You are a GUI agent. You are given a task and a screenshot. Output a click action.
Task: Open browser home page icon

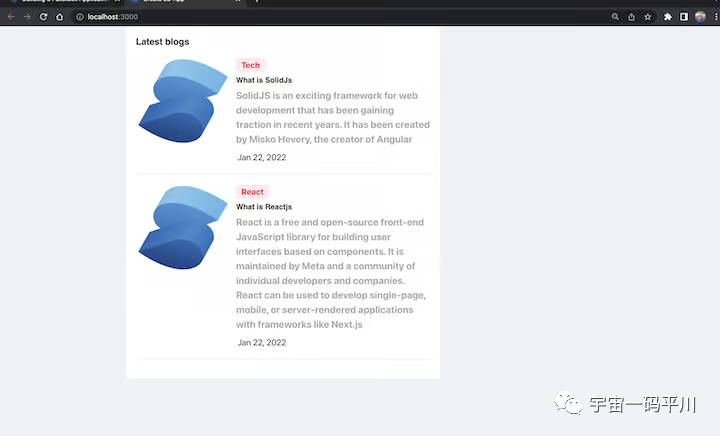(59, 17)
